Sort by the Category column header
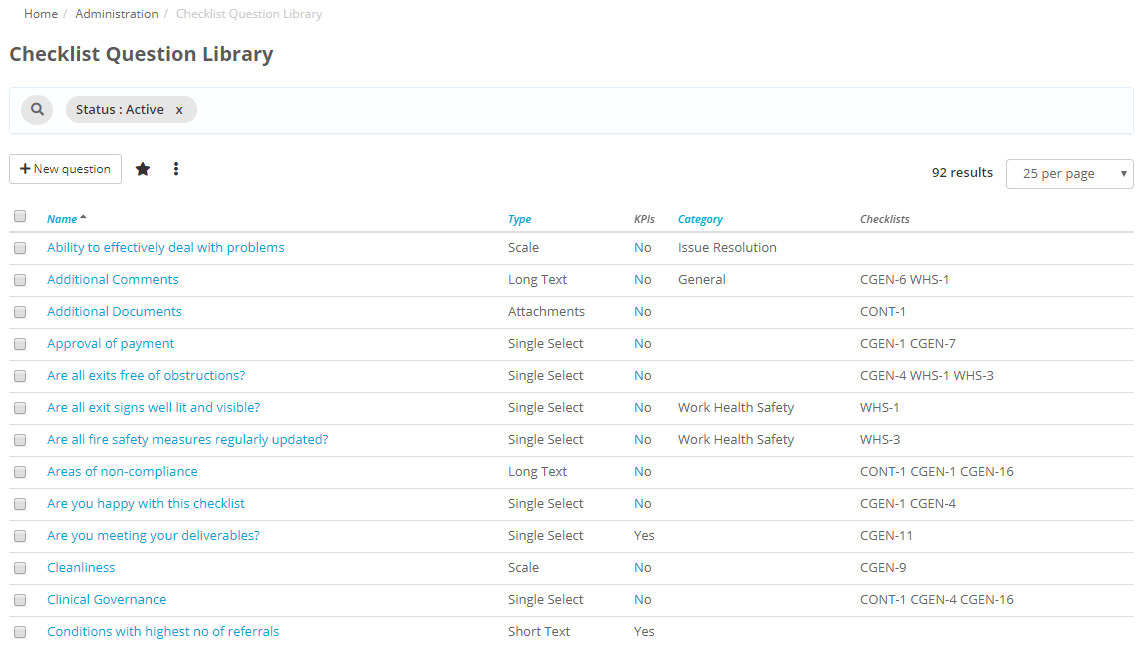This screenshot has width=1140, height=647. [699, 218]
